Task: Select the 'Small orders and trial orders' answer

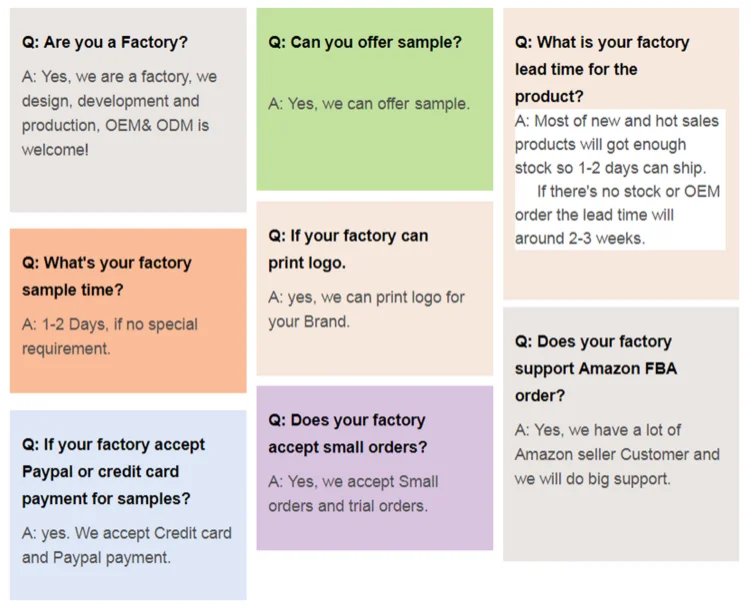Action: 352,494
